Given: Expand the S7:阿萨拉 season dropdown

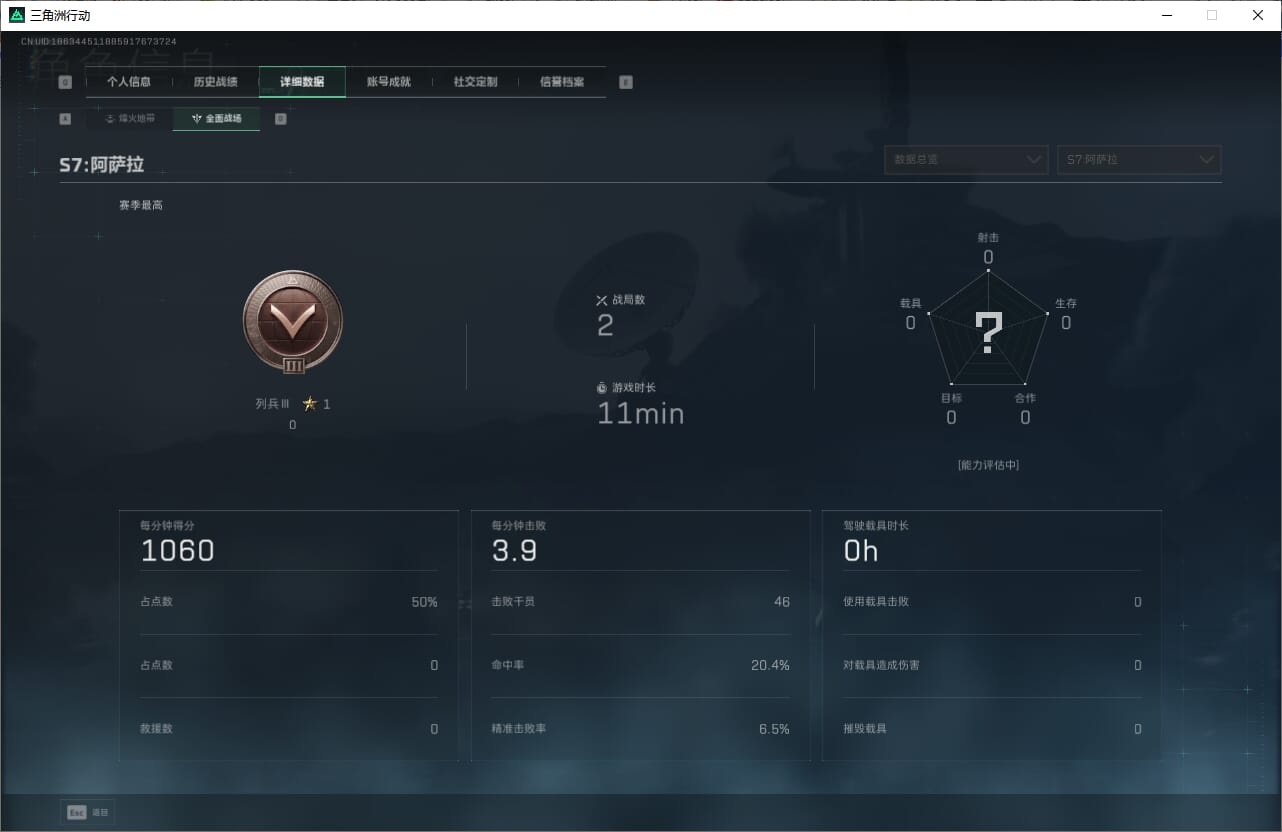Looking at the screenshot, I should coord(1139,160).
